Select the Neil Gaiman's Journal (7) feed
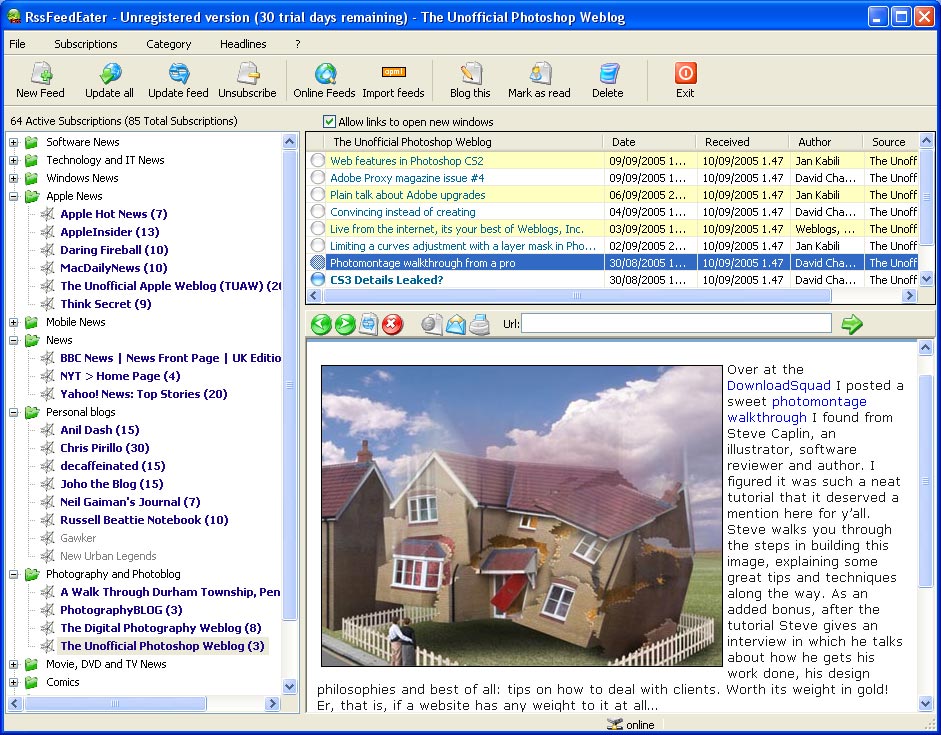 (x=130, y=502)
